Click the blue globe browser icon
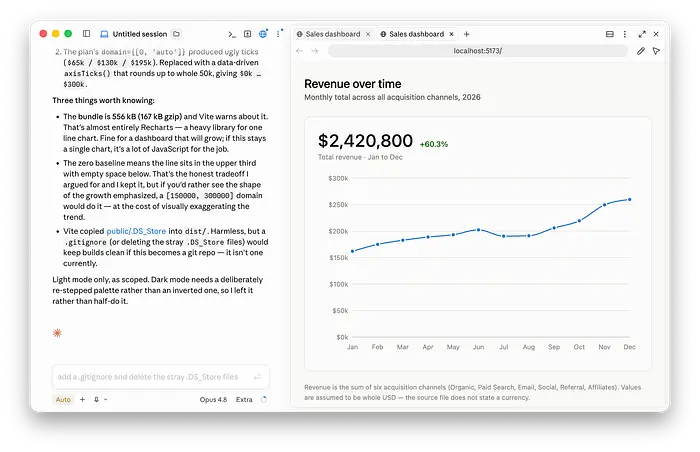 (263, 34)
